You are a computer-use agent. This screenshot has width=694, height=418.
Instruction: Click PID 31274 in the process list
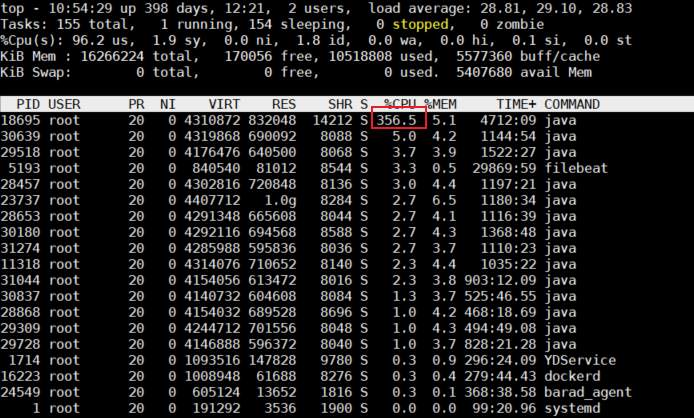point(20,248)
